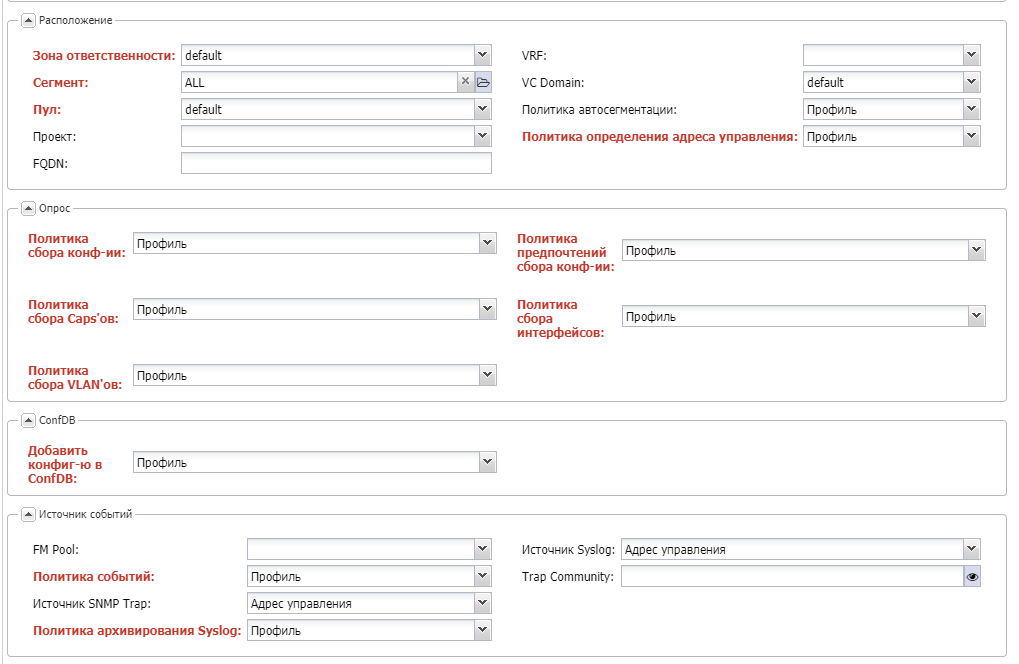Open the Источник Syslog dropdown
The width and height of the screenshot is (1019, 664).
(x=972, y=549)
